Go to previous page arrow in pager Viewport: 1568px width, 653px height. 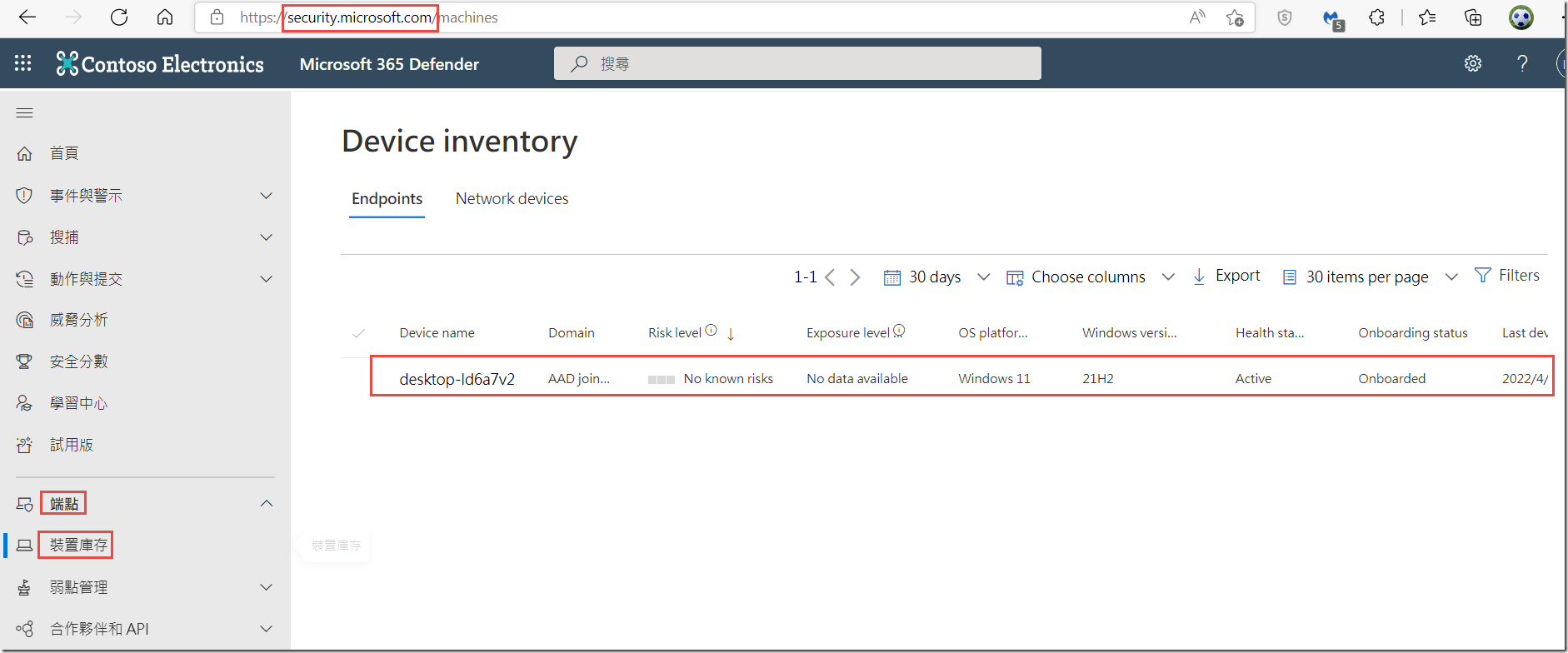pyautogui.click(x=830, y=277)
